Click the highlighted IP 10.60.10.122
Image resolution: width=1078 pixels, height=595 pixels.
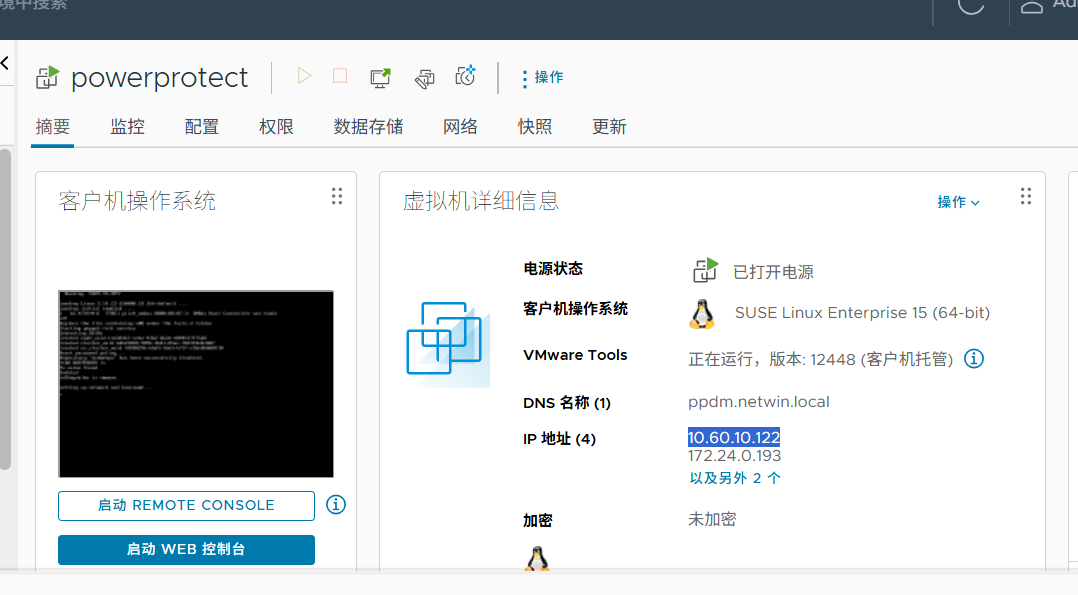pos(734,437)
